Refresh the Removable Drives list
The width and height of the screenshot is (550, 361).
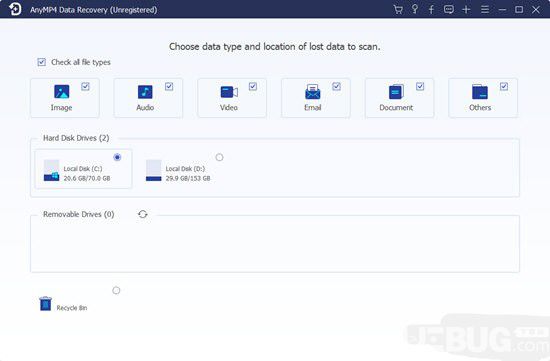pos(143,214)
